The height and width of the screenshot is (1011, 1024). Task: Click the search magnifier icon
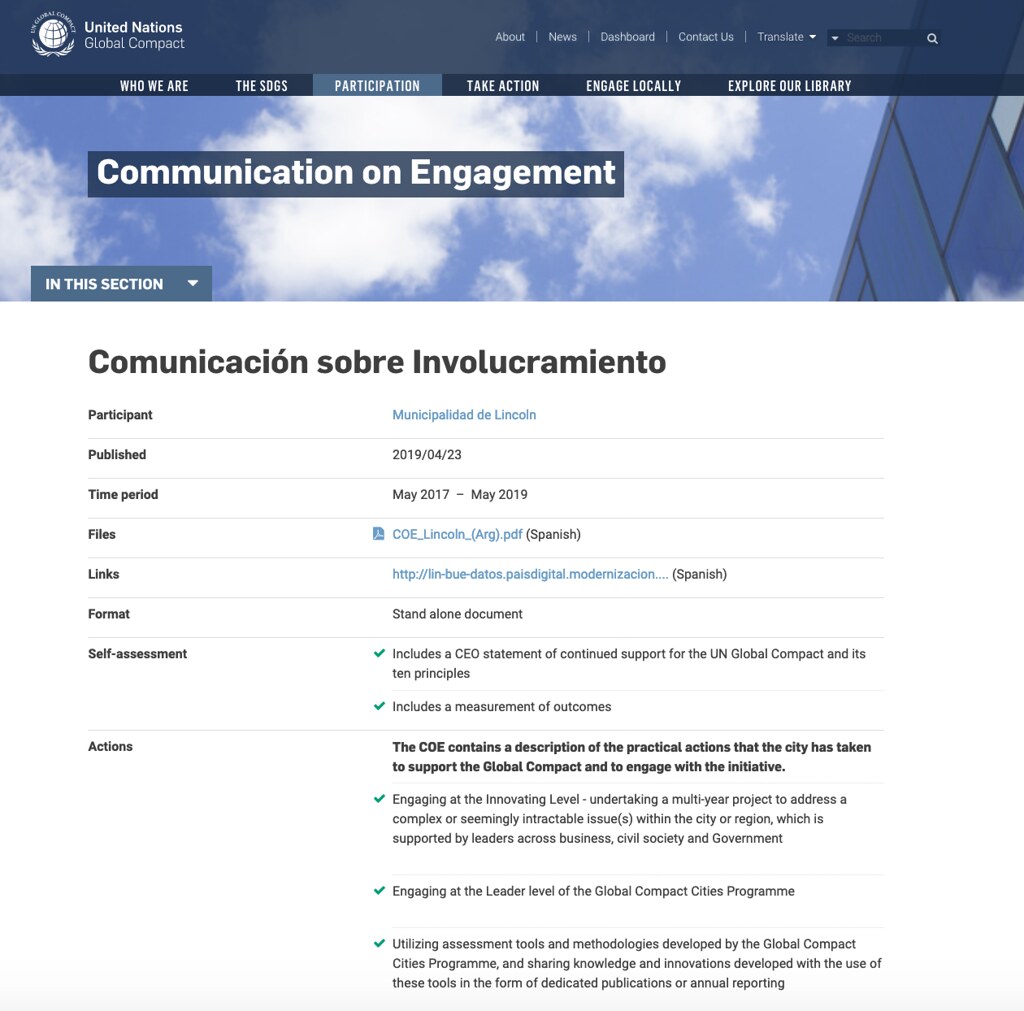pyautogui.click(x=933, y=39)
